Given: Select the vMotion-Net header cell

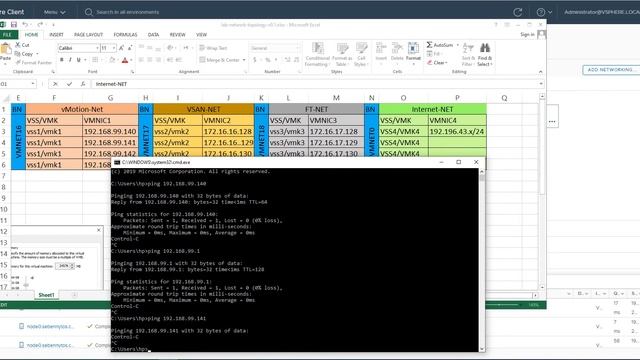Looking at the screenshot, I should pyautogui.click(x=82, y=109).
